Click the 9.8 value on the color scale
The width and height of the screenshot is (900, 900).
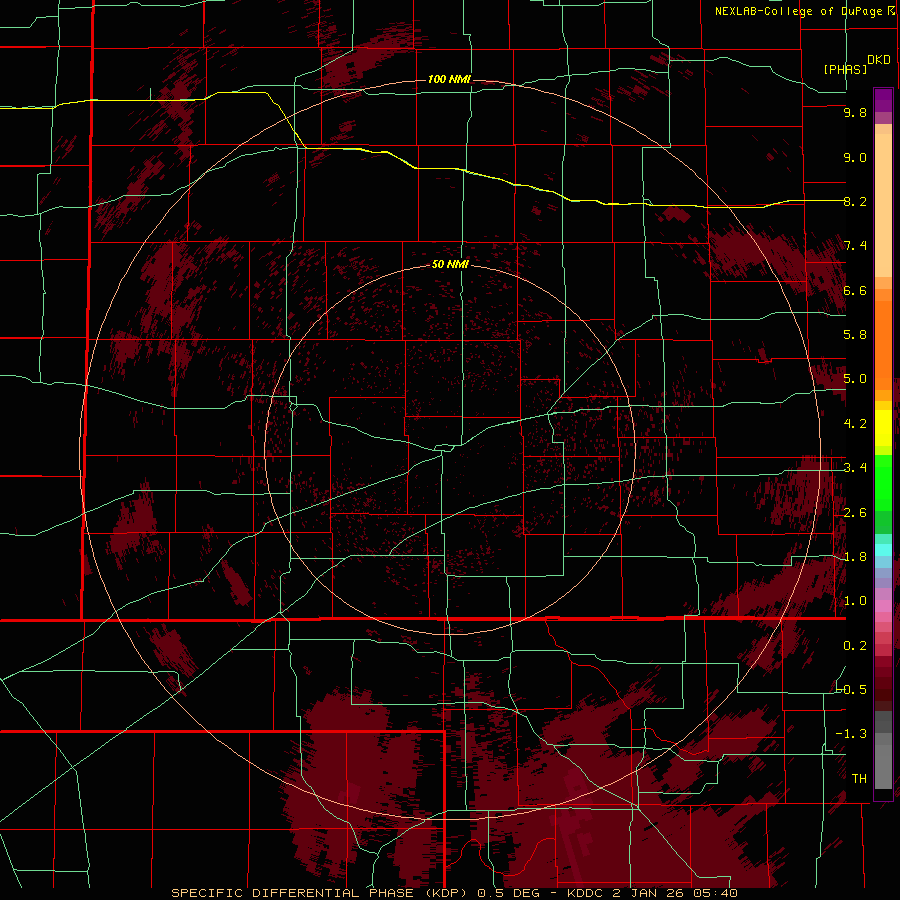click(855, 113)
